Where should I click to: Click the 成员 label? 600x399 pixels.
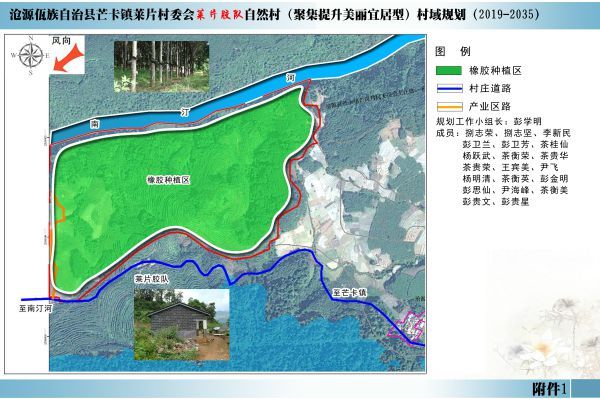[445, 133]
